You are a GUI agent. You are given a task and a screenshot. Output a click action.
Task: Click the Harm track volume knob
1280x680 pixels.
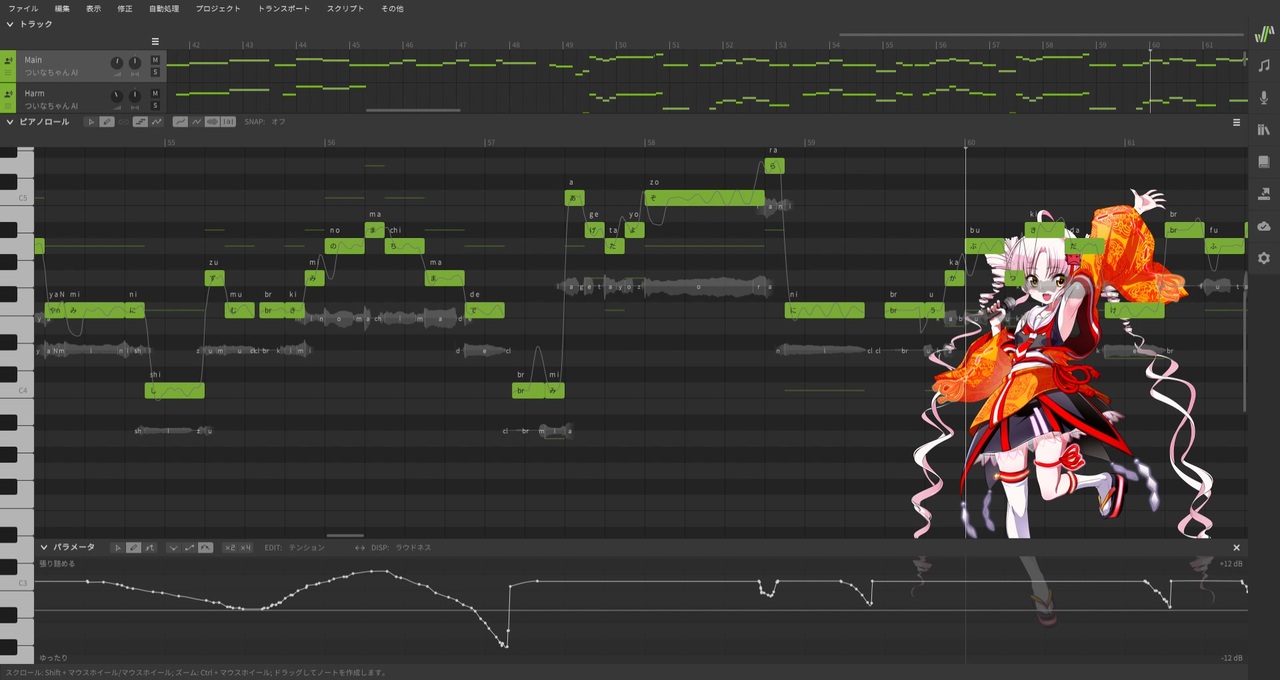(117, 96)
